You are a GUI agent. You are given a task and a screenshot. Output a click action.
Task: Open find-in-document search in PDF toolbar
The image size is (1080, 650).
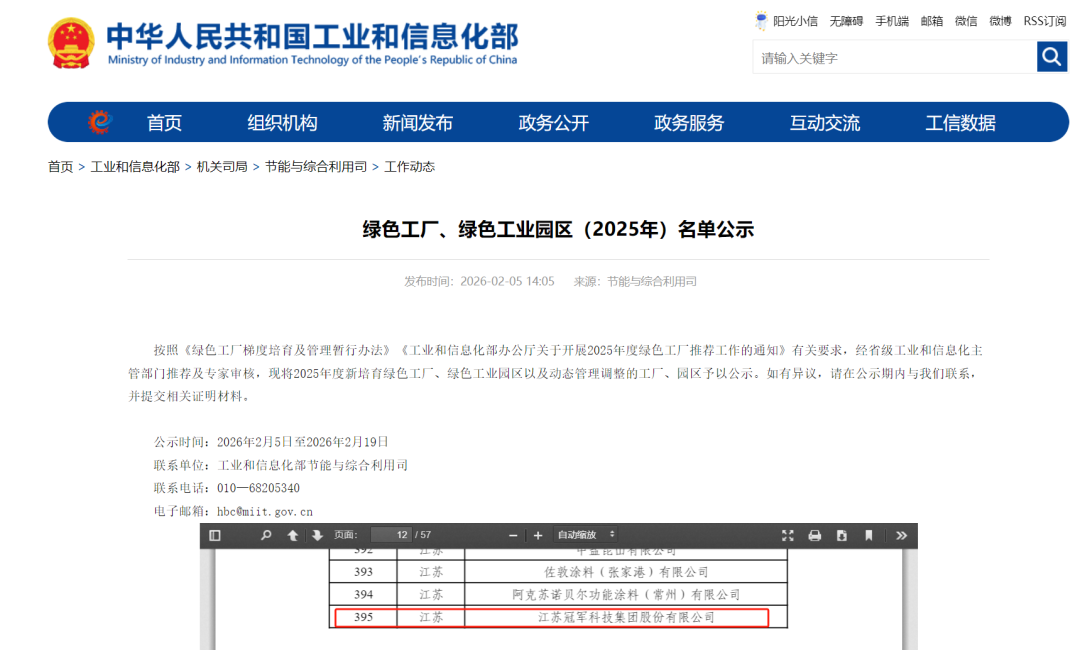266,535
